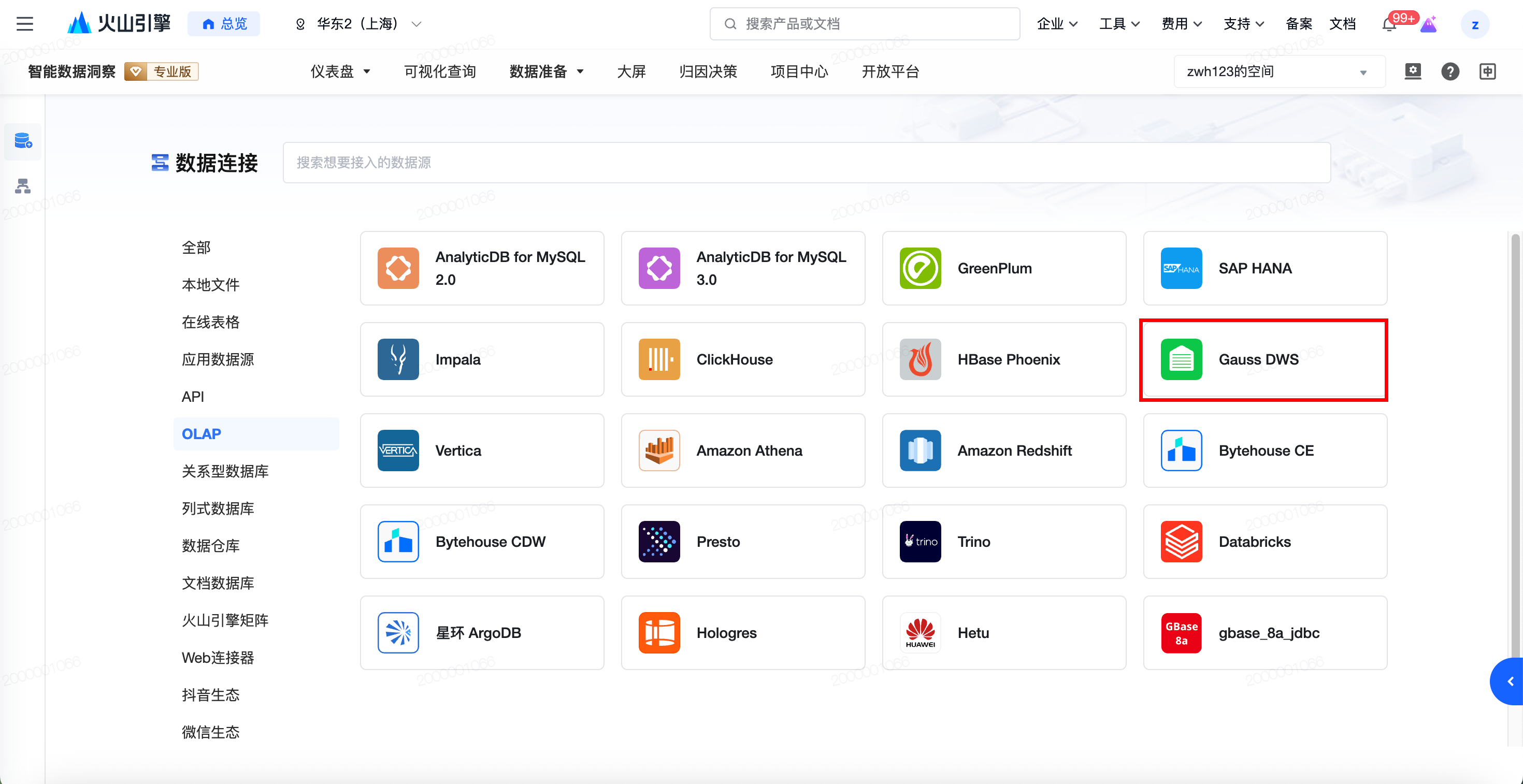Click the purple assistant icon beside notifications

click(x=1428, y=24)
